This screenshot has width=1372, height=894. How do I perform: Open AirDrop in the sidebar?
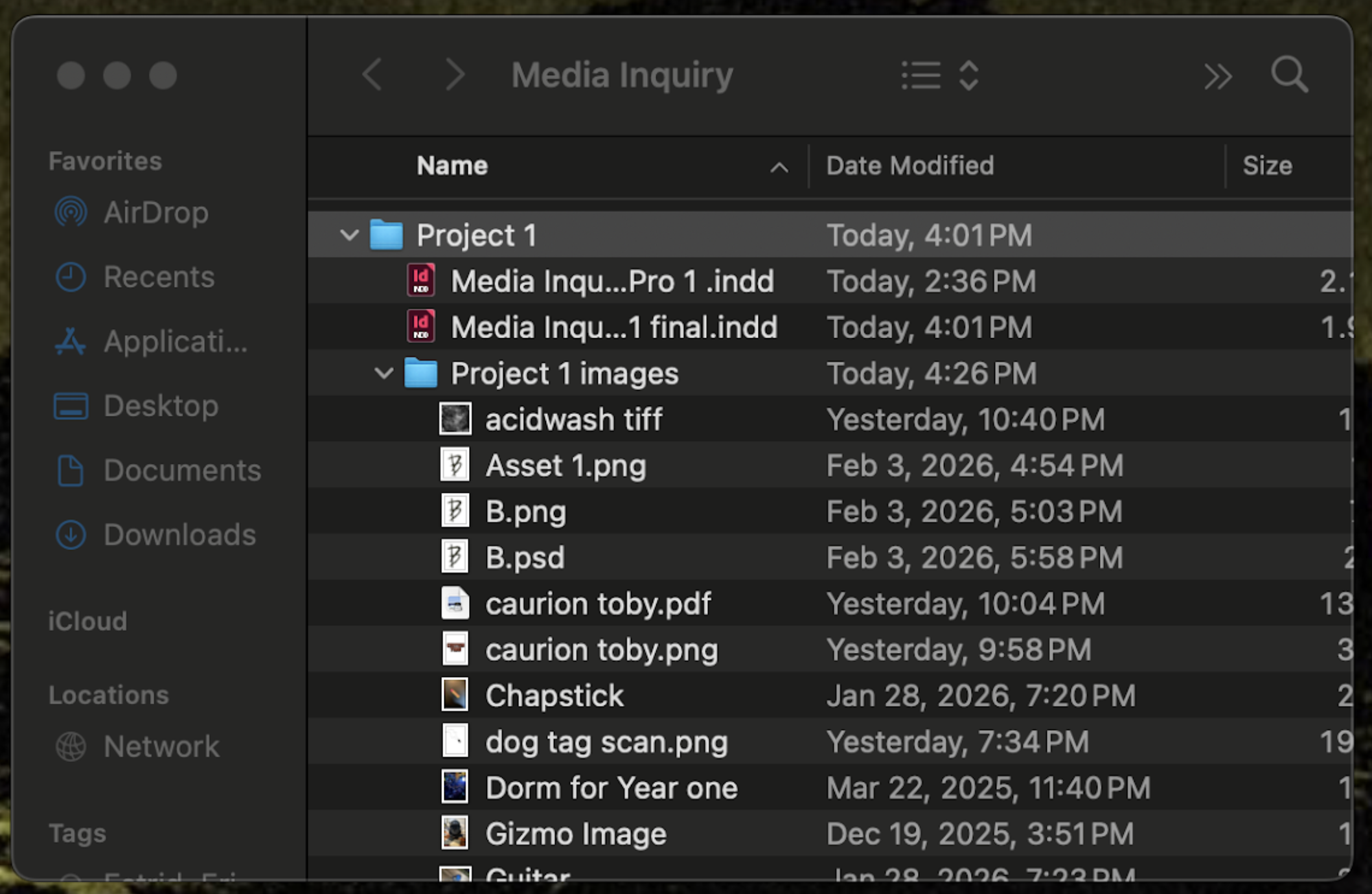pyautogui.click(x=155, y=212)
